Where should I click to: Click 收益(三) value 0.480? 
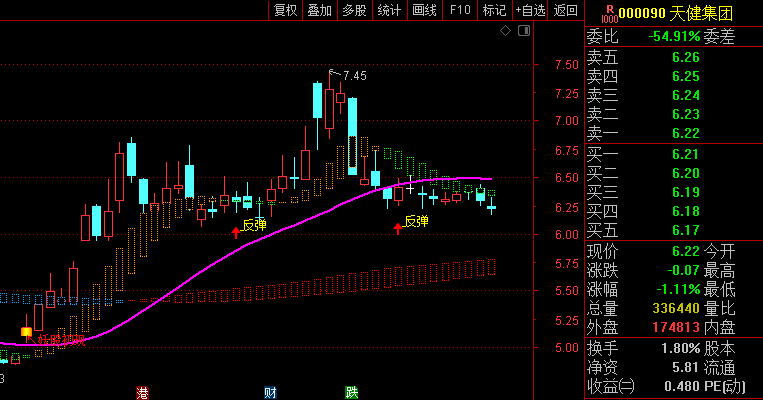[682, 386]
